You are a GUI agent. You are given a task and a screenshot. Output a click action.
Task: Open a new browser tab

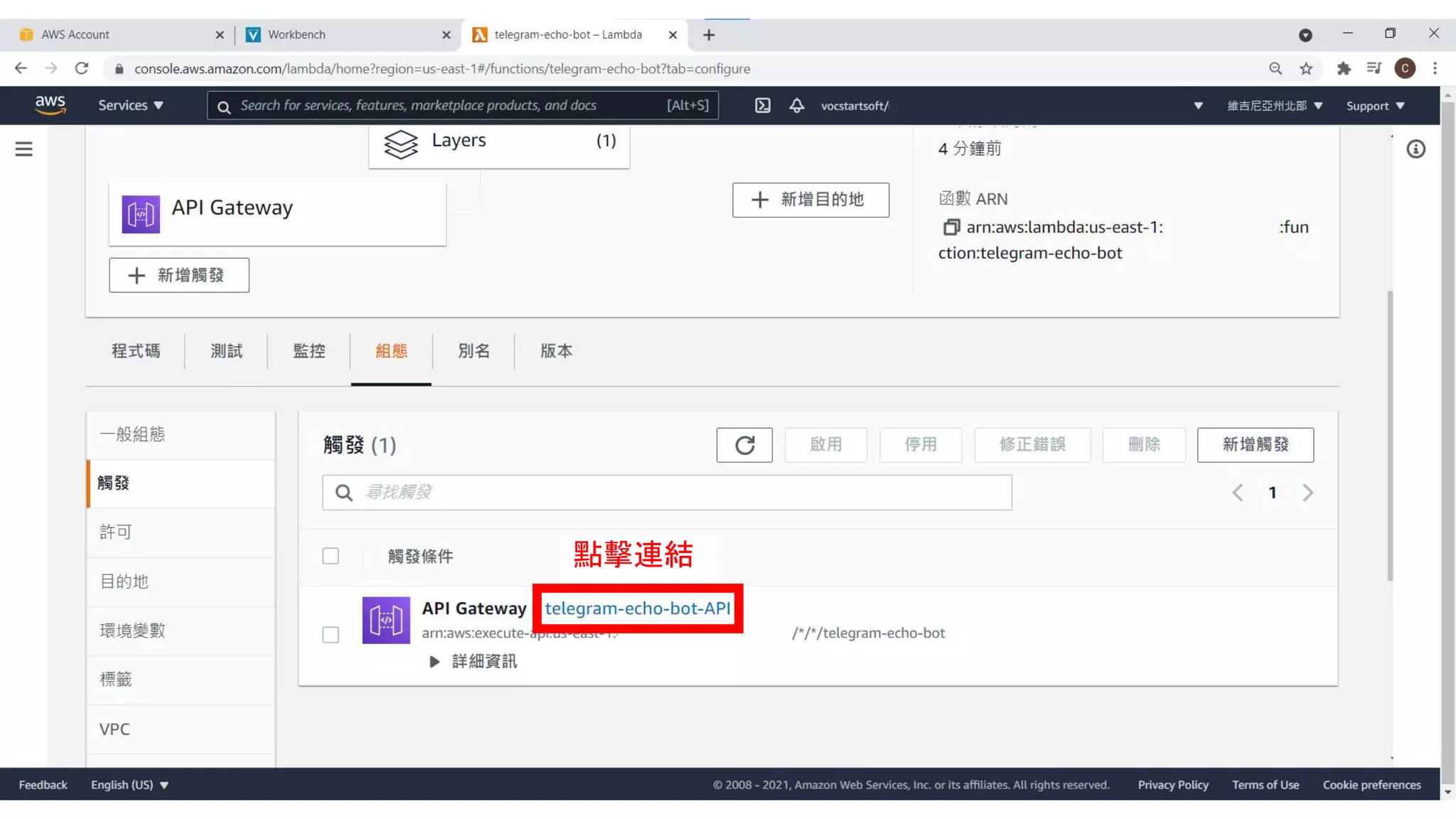coord(709,35)
